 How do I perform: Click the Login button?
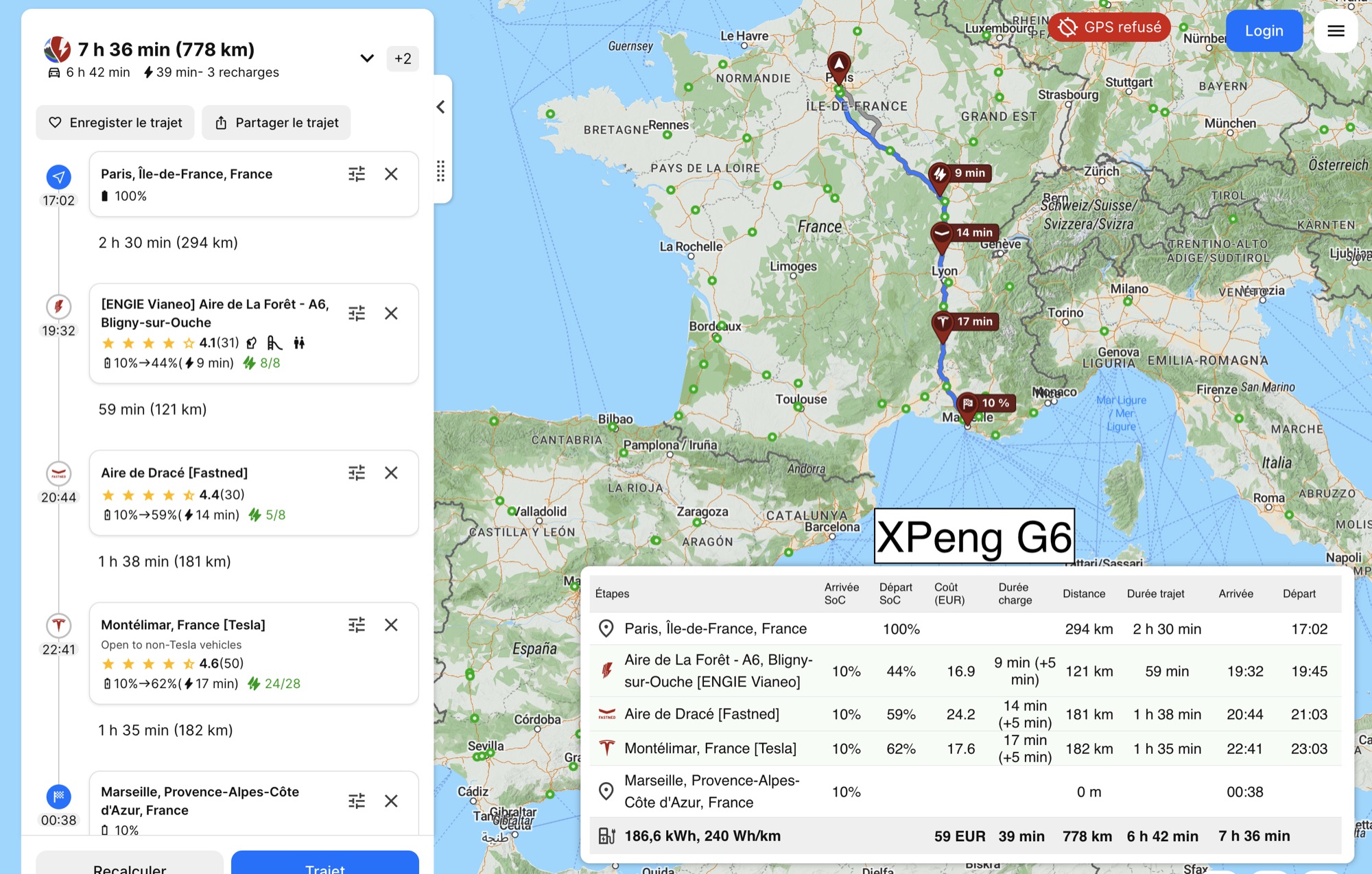[1264, 31]
